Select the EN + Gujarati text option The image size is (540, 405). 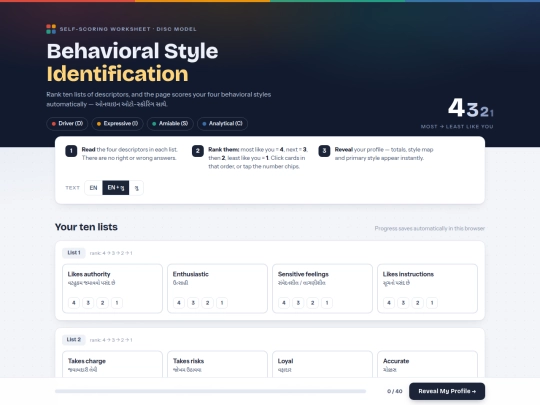click(x=116, y=188)
